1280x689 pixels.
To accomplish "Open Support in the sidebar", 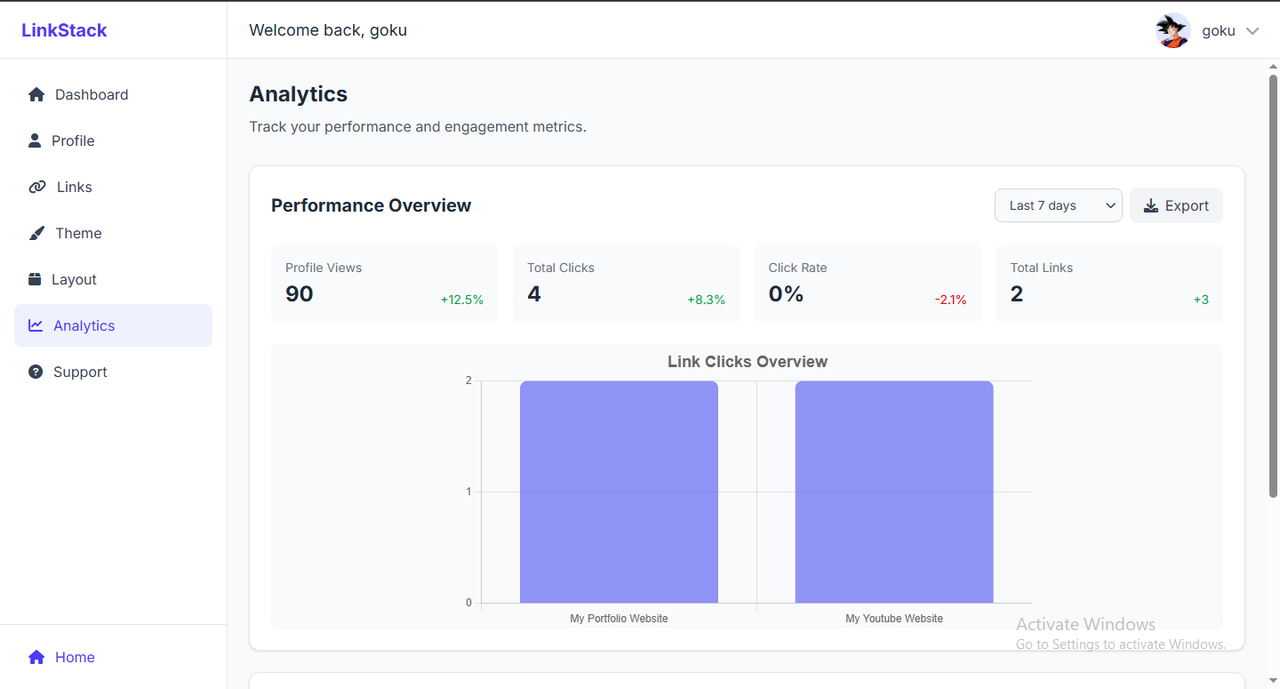I will (x=113, y=372).
